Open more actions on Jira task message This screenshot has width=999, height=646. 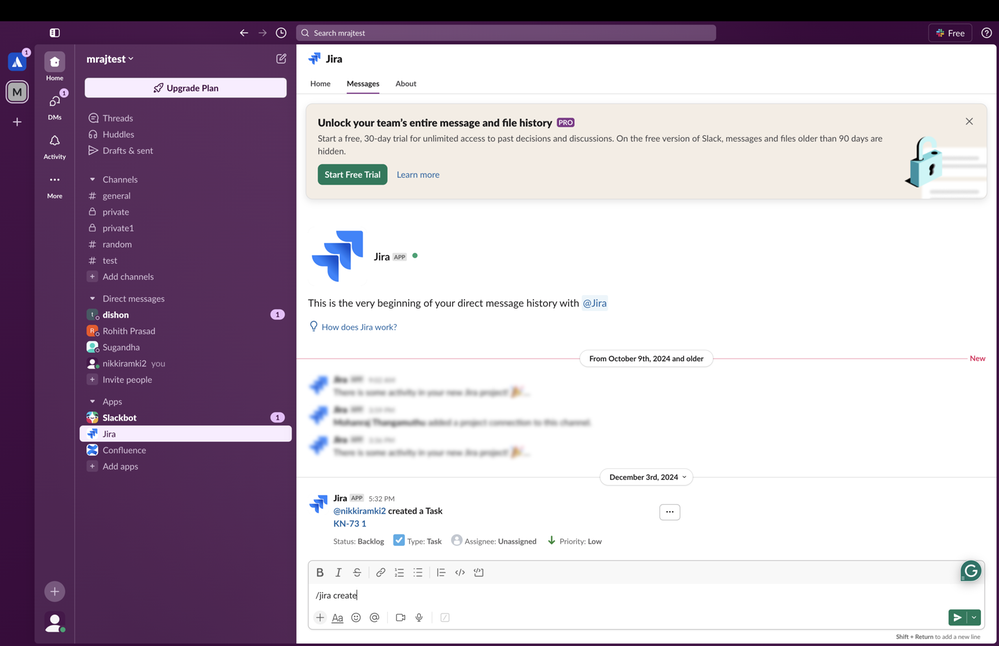tap(670, 512)
